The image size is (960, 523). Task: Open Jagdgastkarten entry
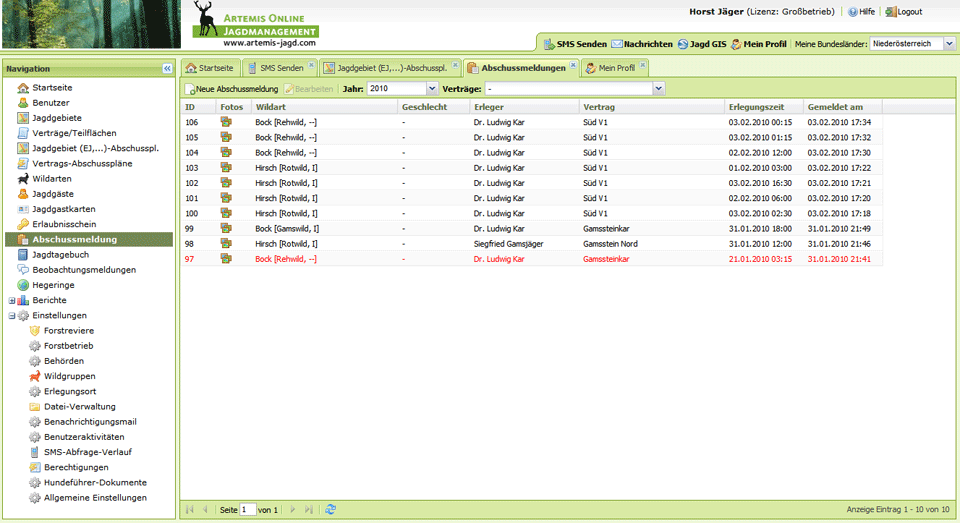pyautogui.click(x=64, y=209)
